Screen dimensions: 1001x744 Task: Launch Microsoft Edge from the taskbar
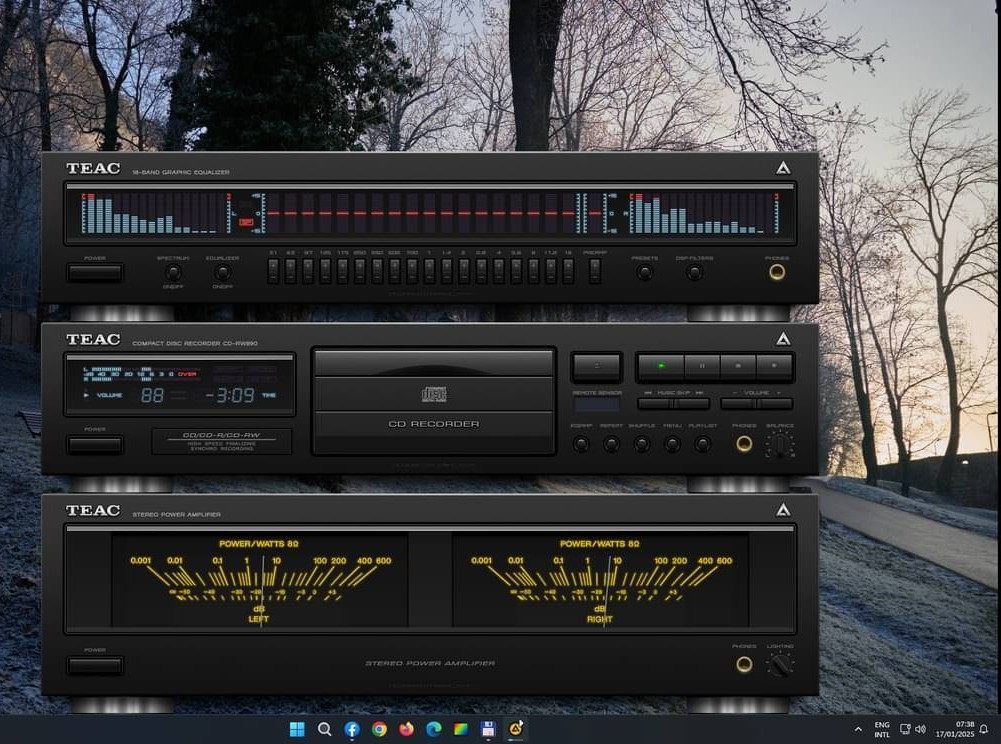(x=434, y=729)
